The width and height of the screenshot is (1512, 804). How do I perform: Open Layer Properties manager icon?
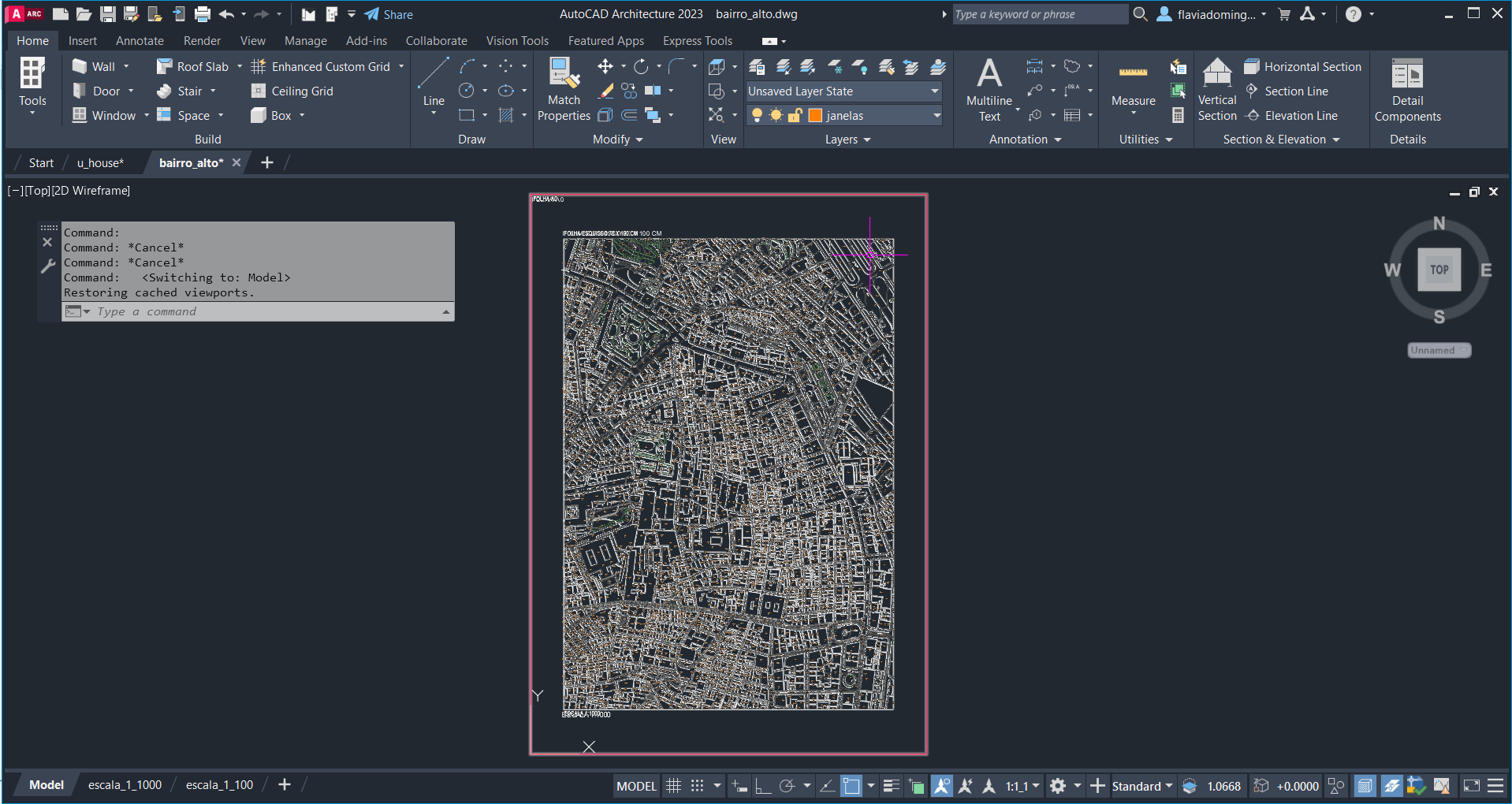coord(757,67)
